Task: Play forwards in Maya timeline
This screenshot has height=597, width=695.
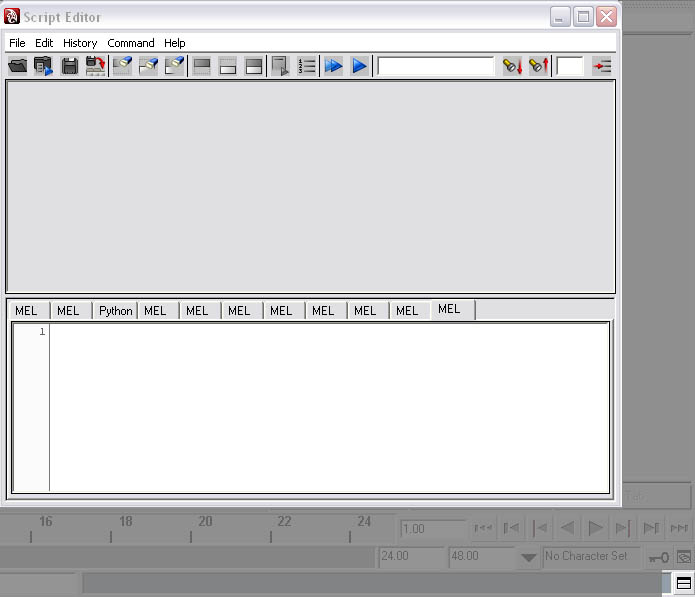Action: (595, 528)
